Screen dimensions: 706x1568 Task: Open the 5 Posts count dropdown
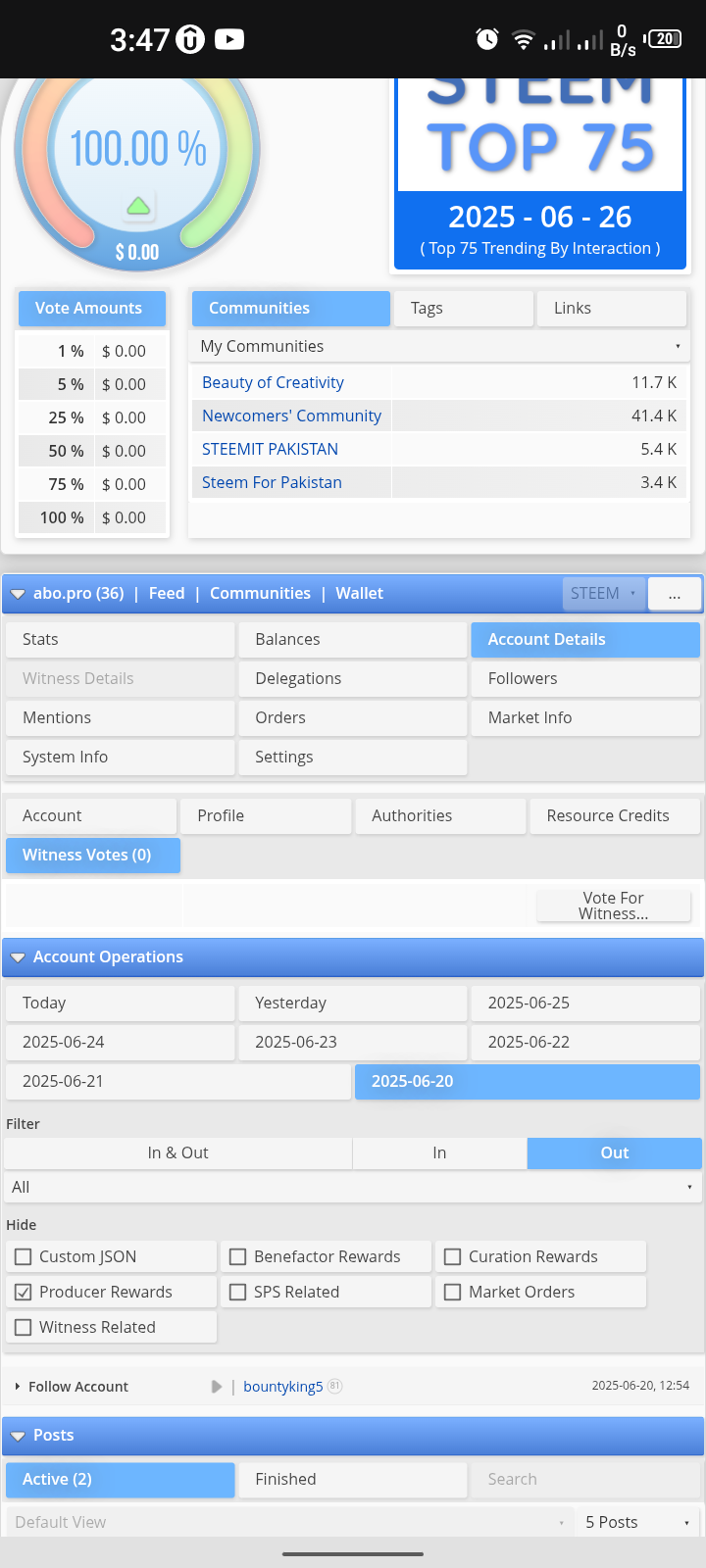637,1522
